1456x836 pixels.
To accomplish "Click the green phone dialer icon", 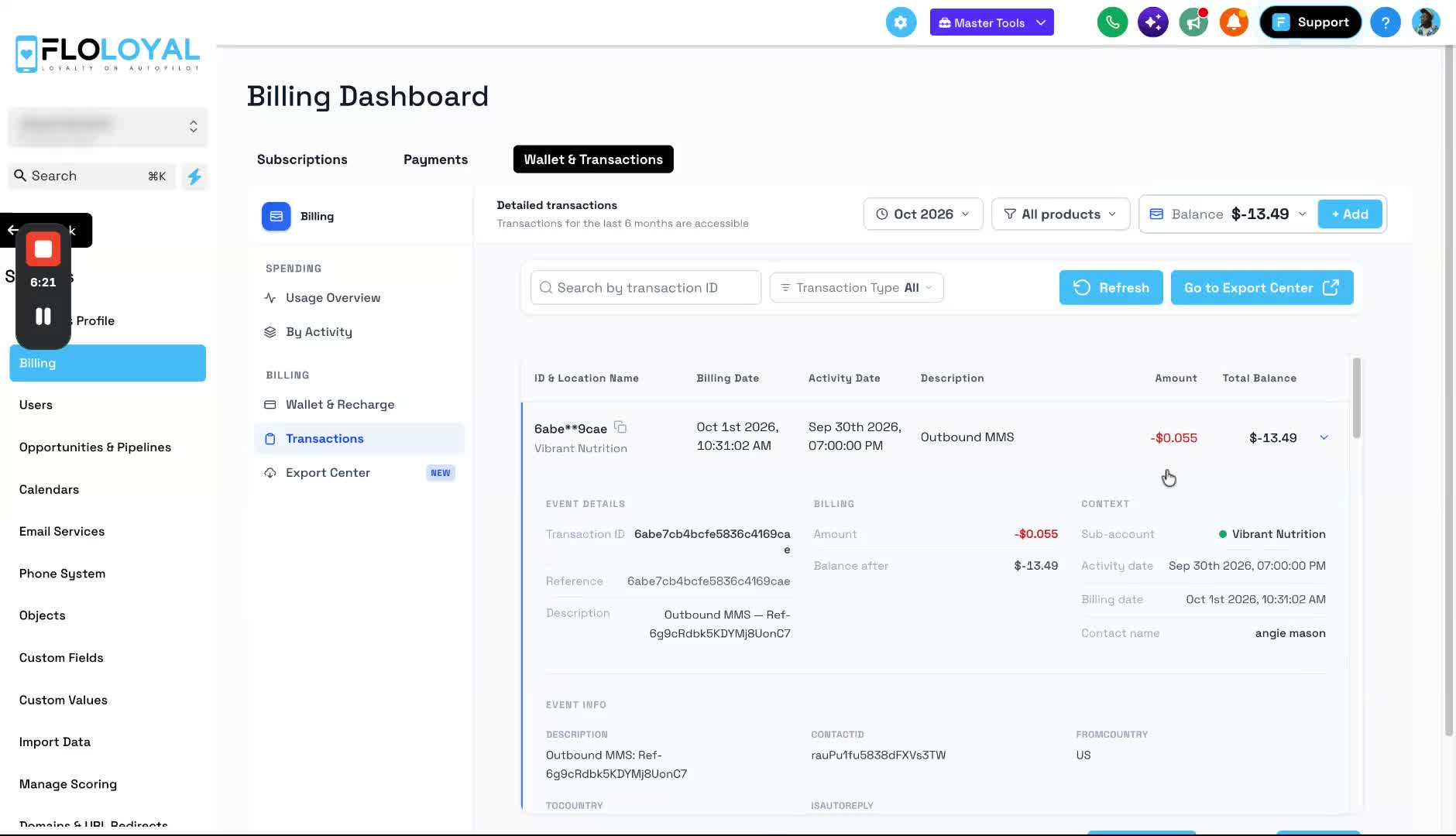I will 1112,22.
